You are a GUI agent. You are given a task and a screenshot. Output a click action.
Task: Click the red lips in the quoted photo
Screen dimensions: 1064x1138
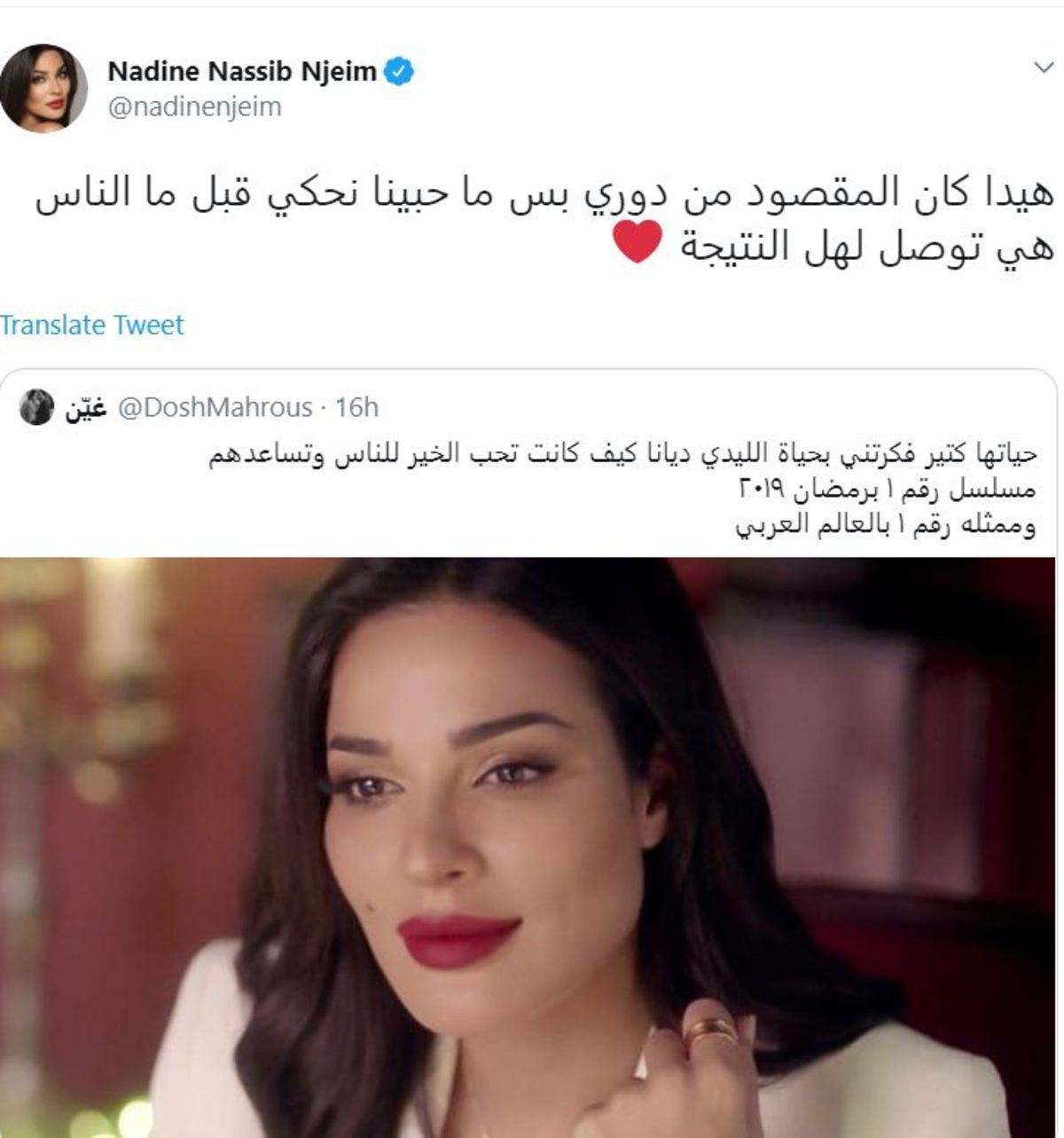click(458, 940)
